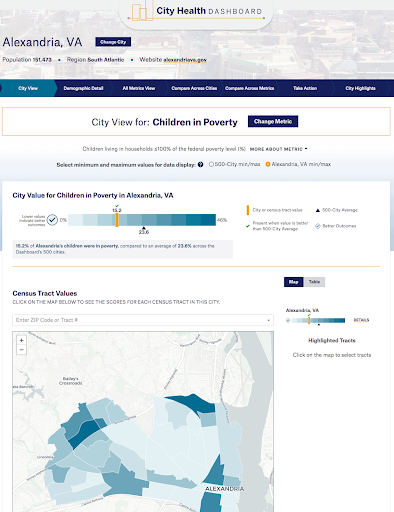Click the orange city value marker
Viewport: 394px width, 512px height.
[117, 220]
